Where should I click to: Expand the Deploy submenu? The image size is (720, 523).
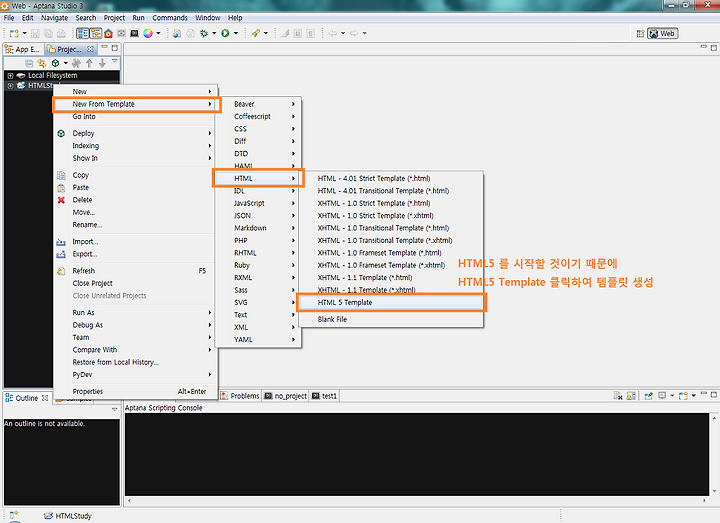coord(134,133)
